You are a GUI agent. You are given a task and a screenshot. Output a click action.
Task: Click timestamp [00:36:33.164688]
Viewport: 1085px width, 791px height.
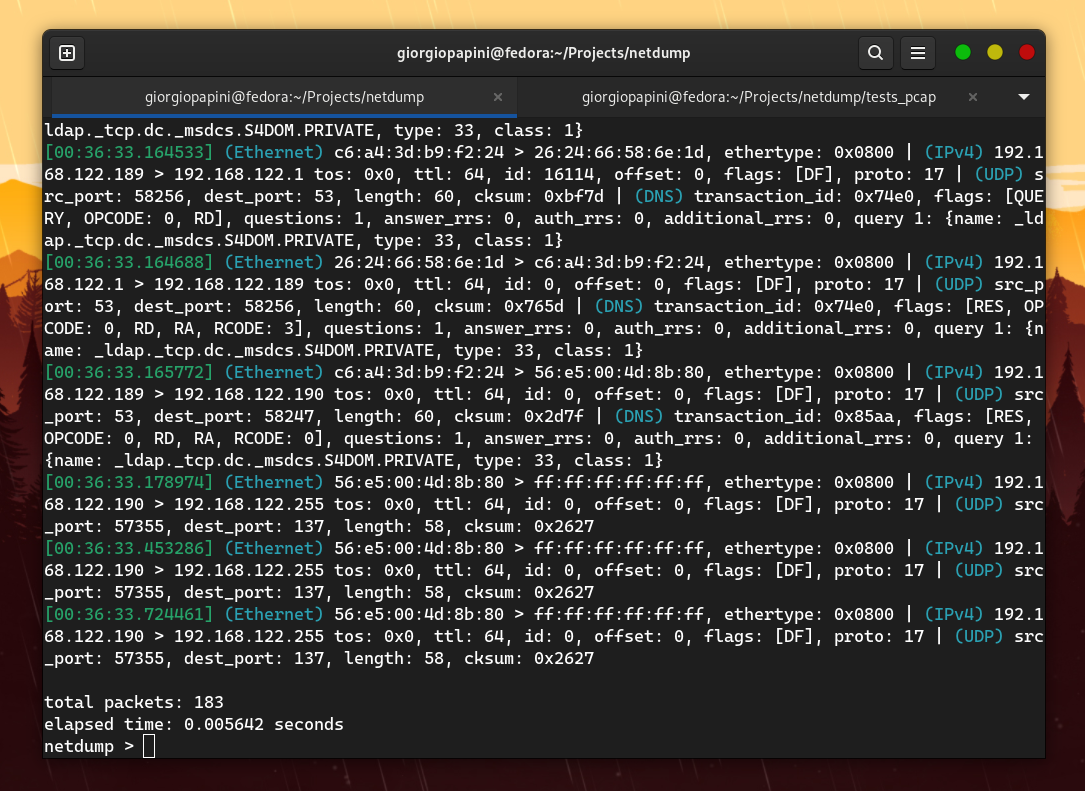129,262
